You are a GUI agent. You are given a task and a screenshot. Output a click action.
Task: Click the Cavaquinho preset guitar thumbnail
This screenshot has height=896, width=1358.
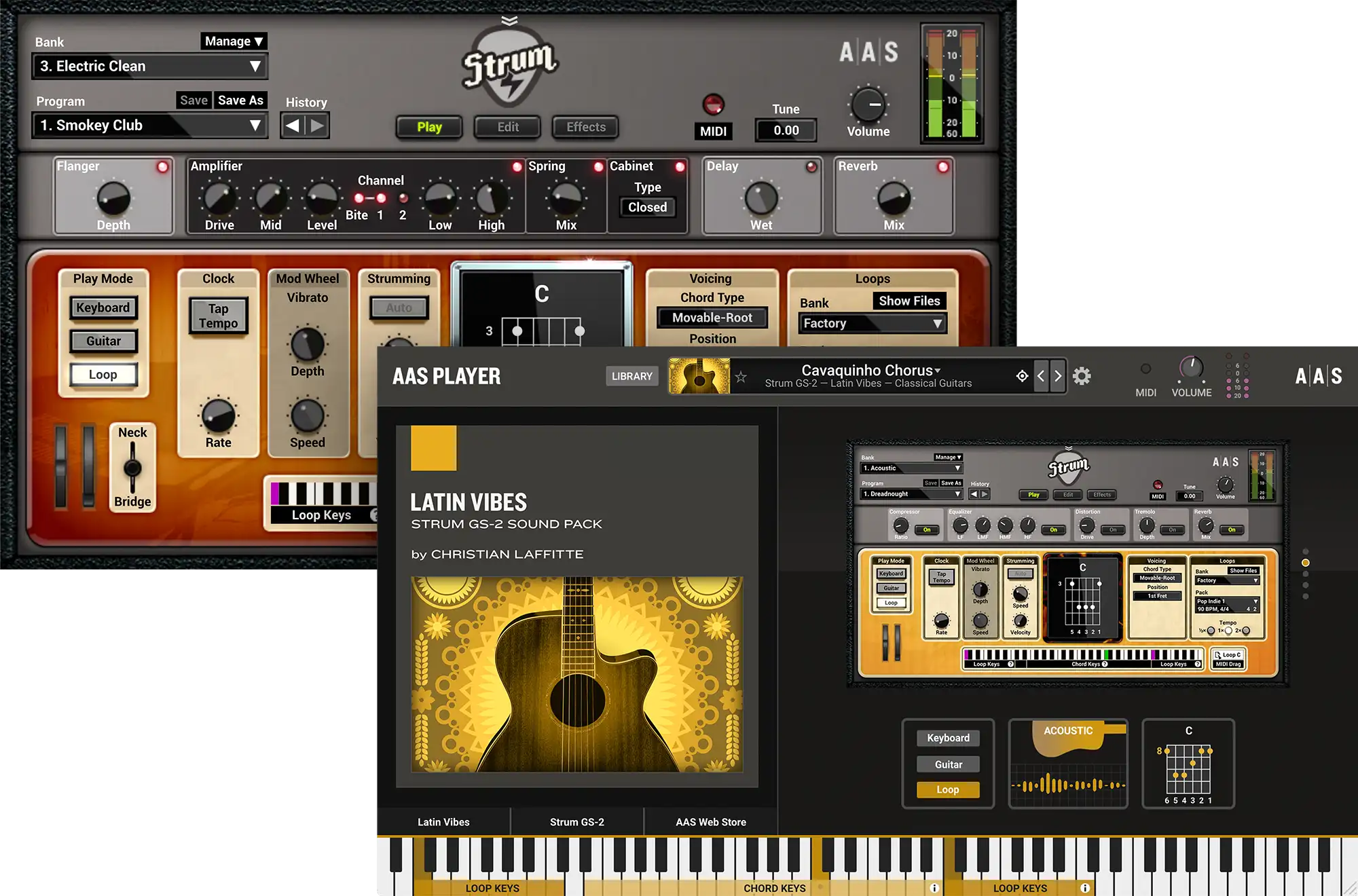click(x=699, y=376)
